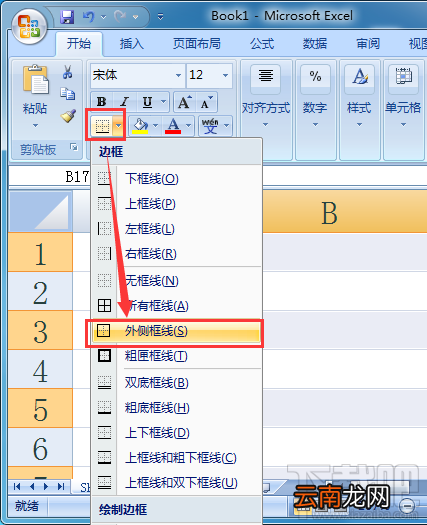427x525 pixels.
Task: Toggle underline formatting
Action: tap(147, 102)
